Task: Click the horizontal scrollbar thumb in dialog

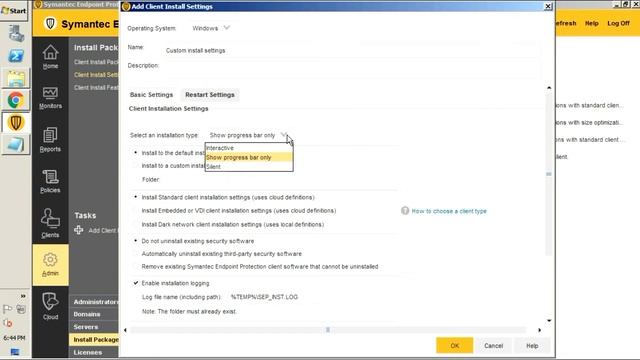Action: (x=328, y=329)
